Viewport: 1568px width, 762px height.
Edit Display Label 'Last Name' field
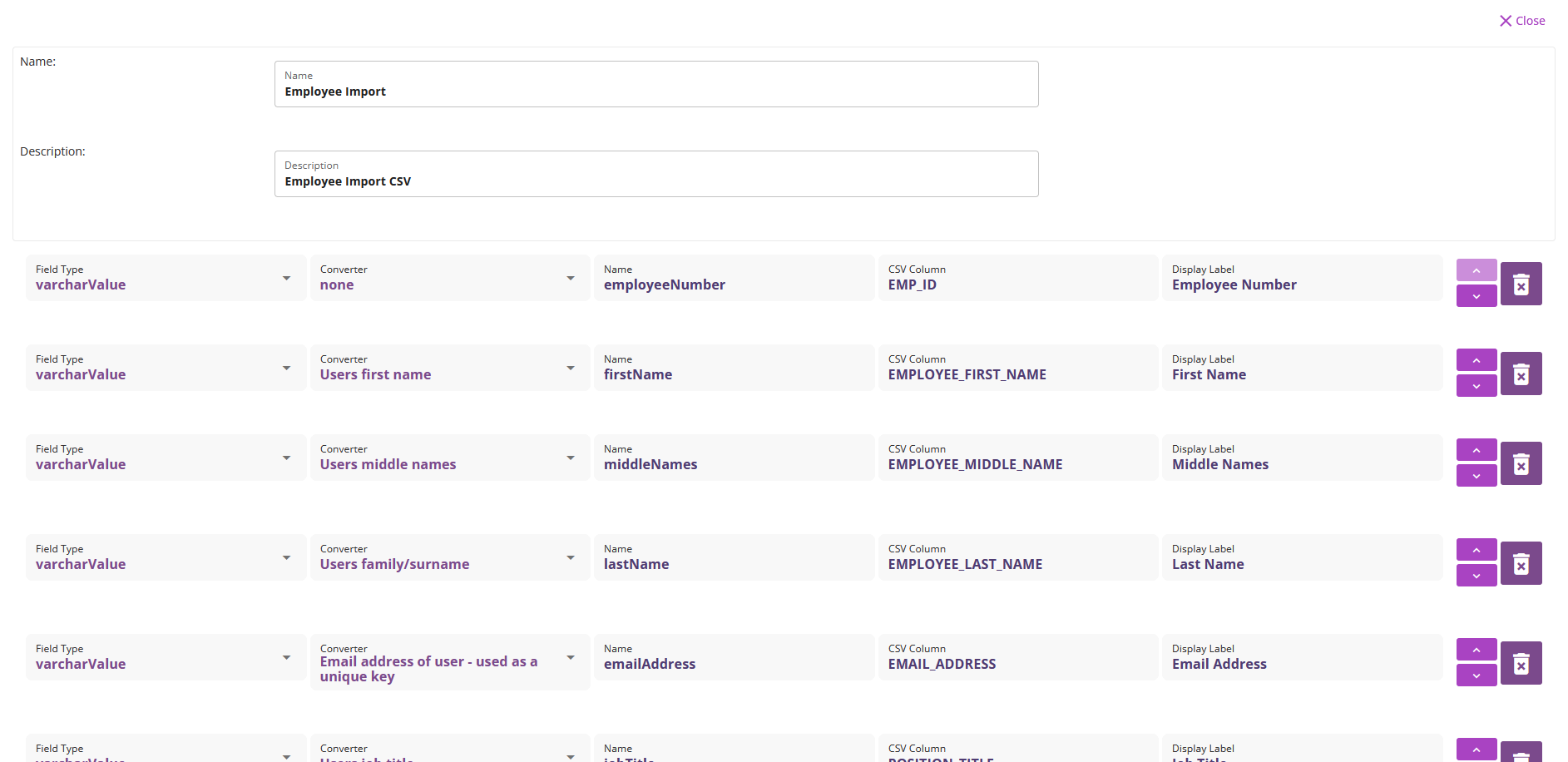[1302, 557]
